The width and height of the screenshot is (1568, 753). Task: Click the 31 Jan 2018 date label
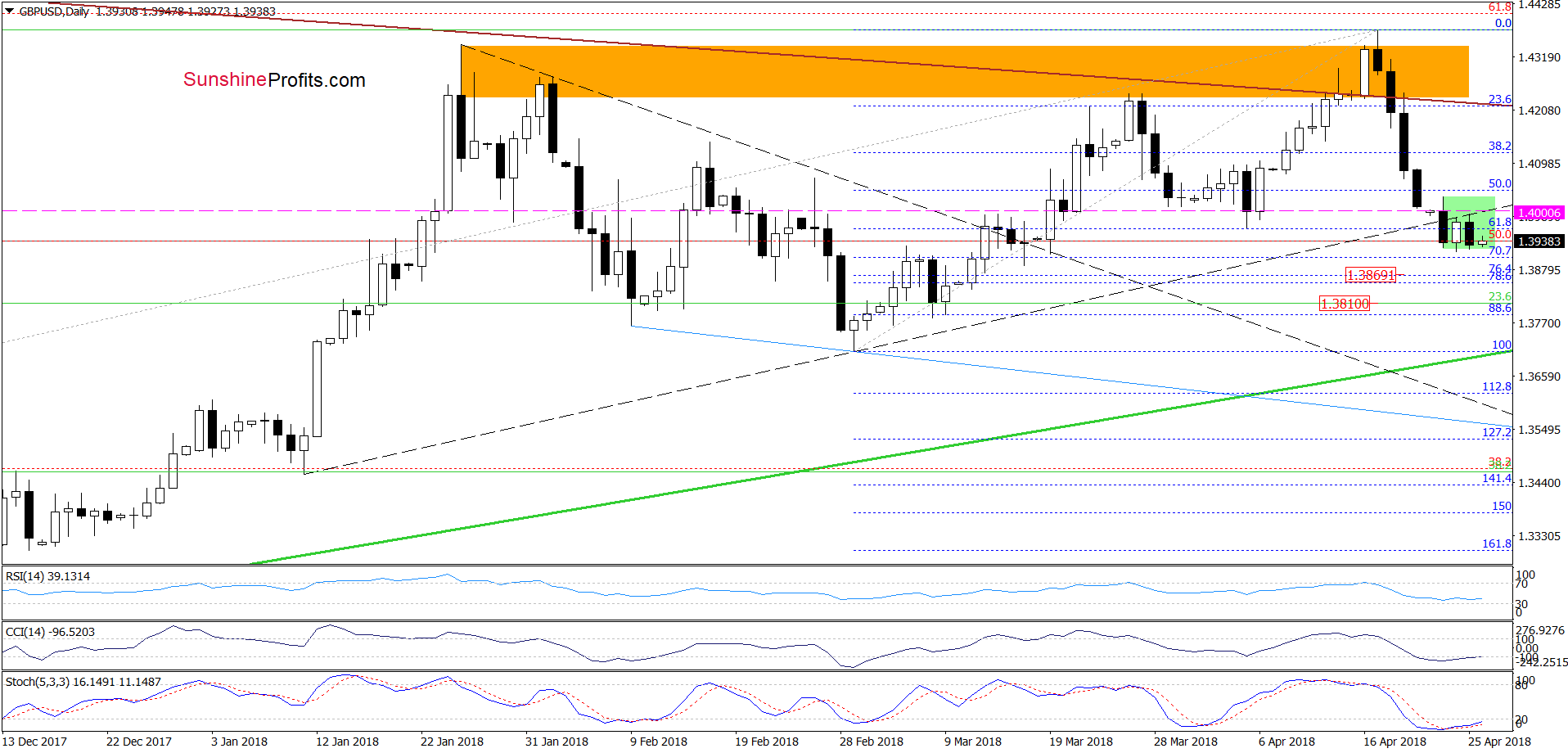(x=556, y=742)
